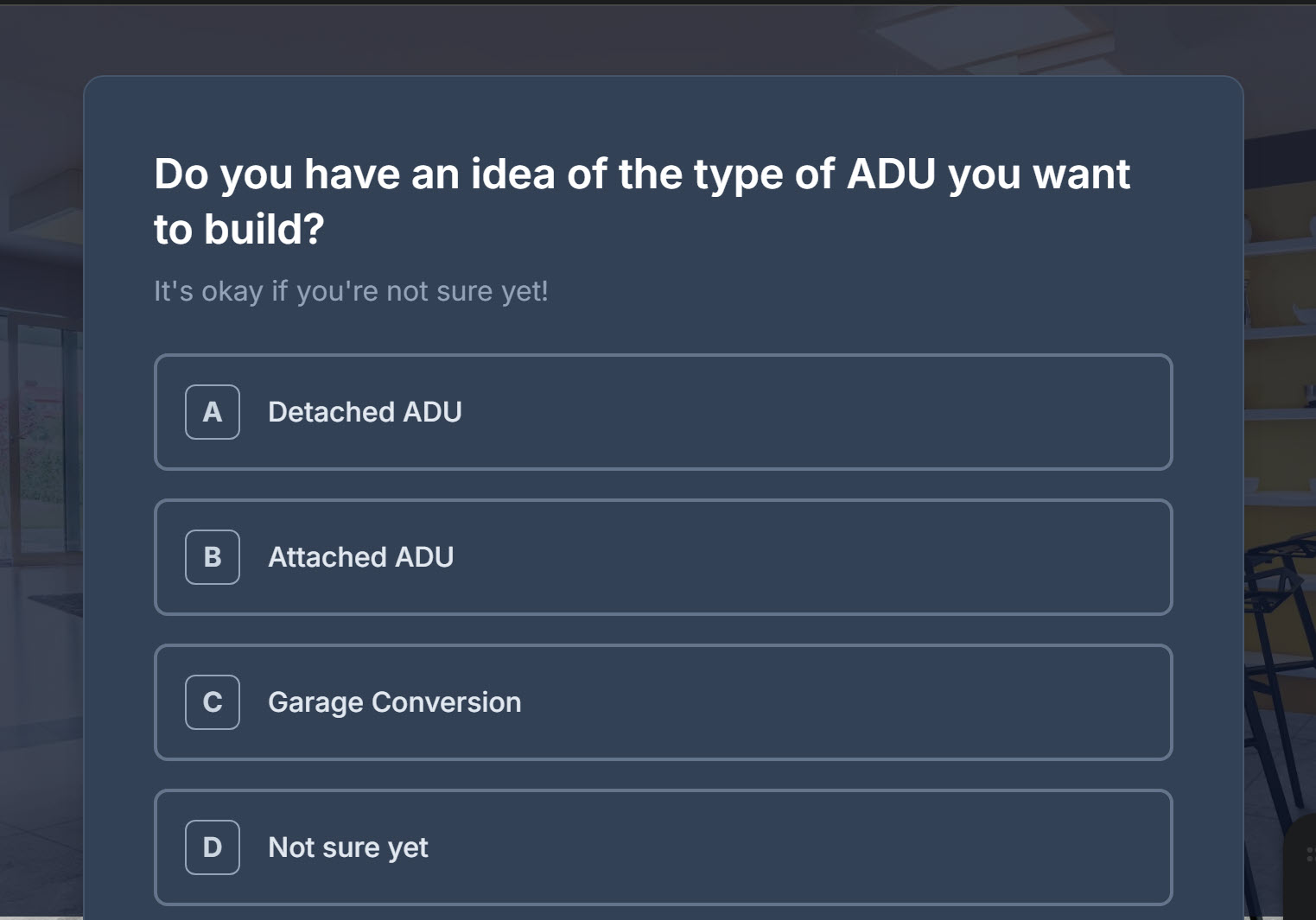Click the shelf background right of the card
This screenshot has width=1316, height=920.
coord(1281,346)
